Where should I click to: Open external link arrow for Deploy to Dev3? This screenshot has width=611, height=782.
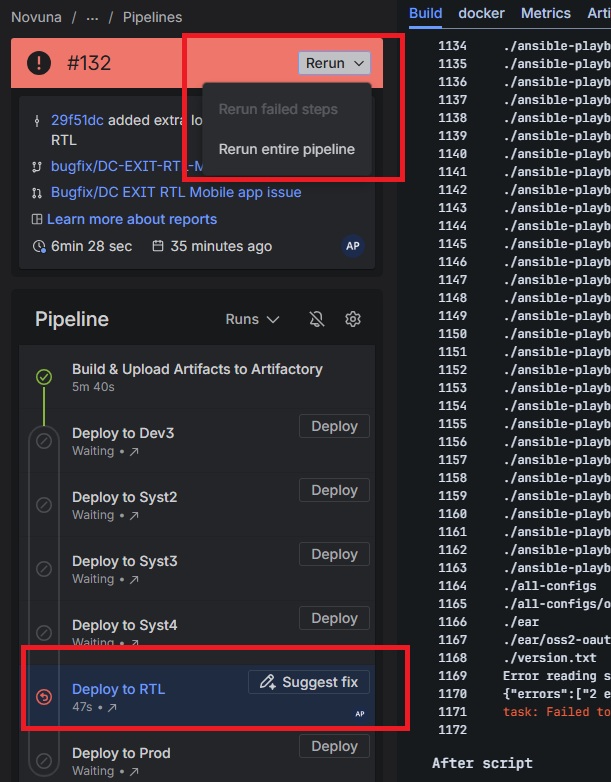134,452
